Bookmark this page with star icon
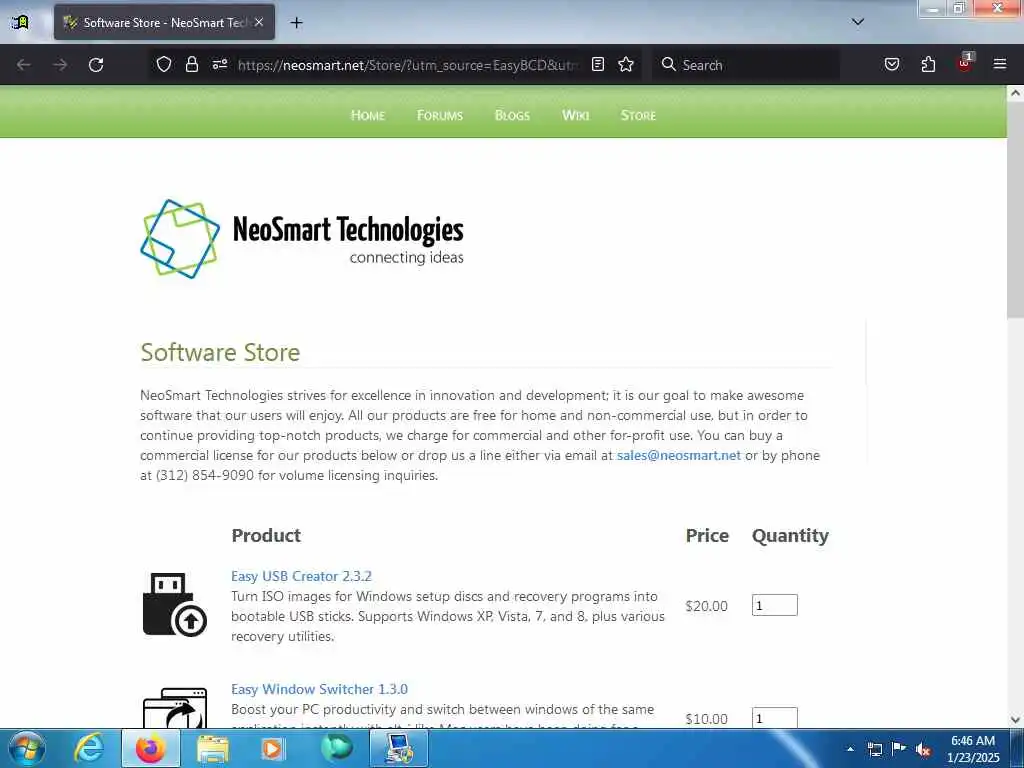The height and width of the screenshot is (768, 1024). coord(626,64)
